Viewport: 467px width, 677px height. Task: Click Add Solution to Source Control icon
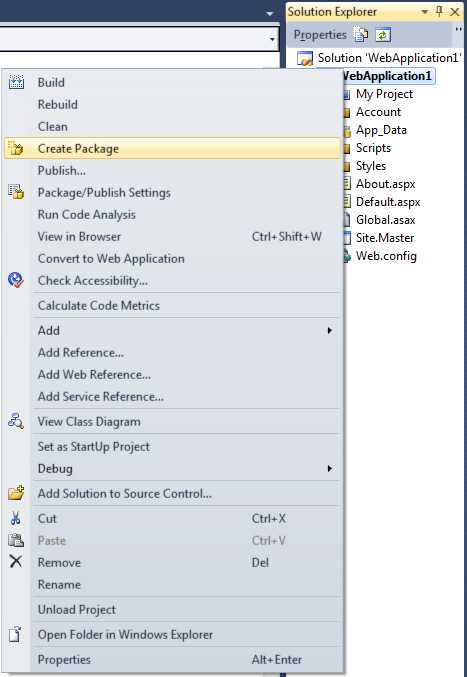[16, 493]
